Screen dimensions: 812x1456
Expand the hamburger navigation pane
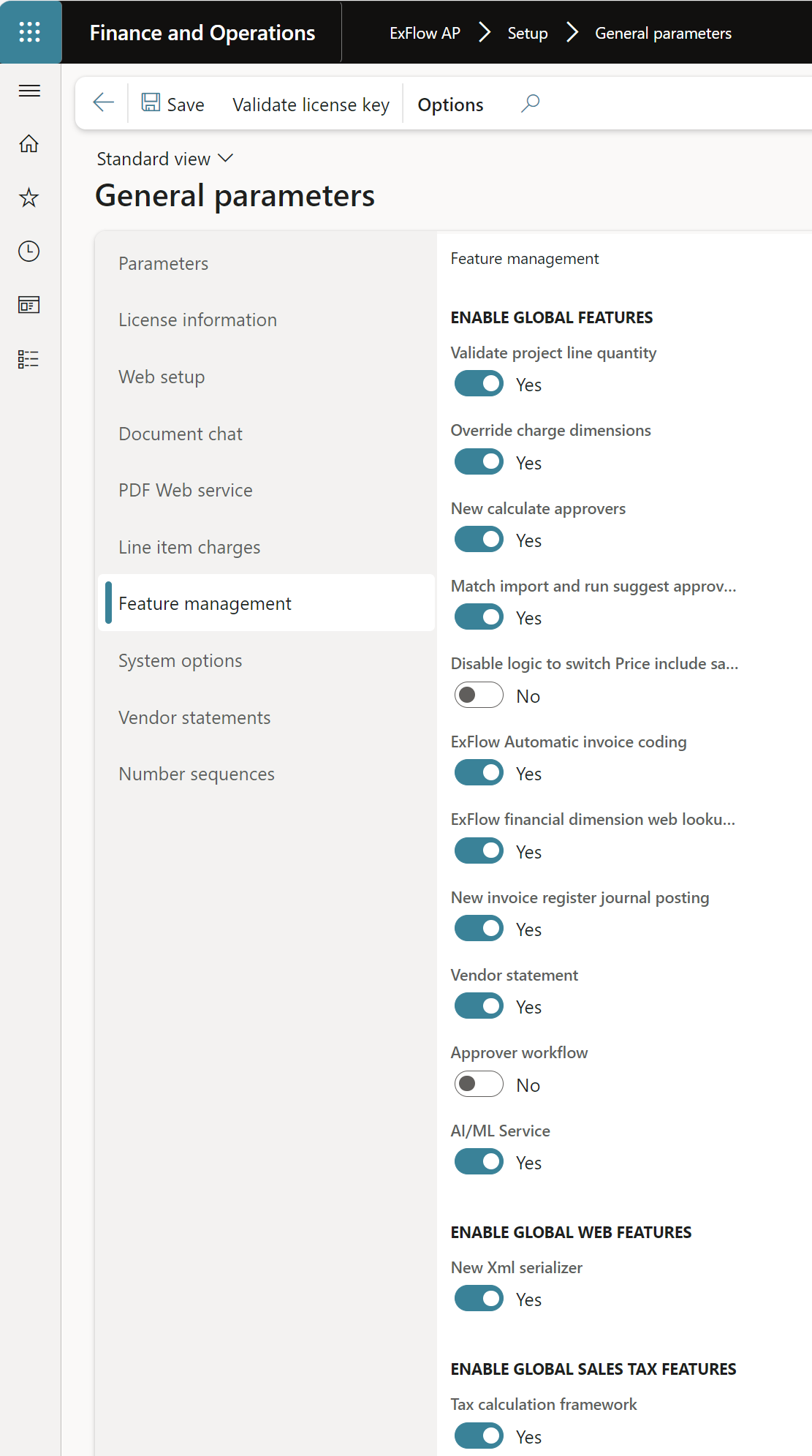pos(29,91)
